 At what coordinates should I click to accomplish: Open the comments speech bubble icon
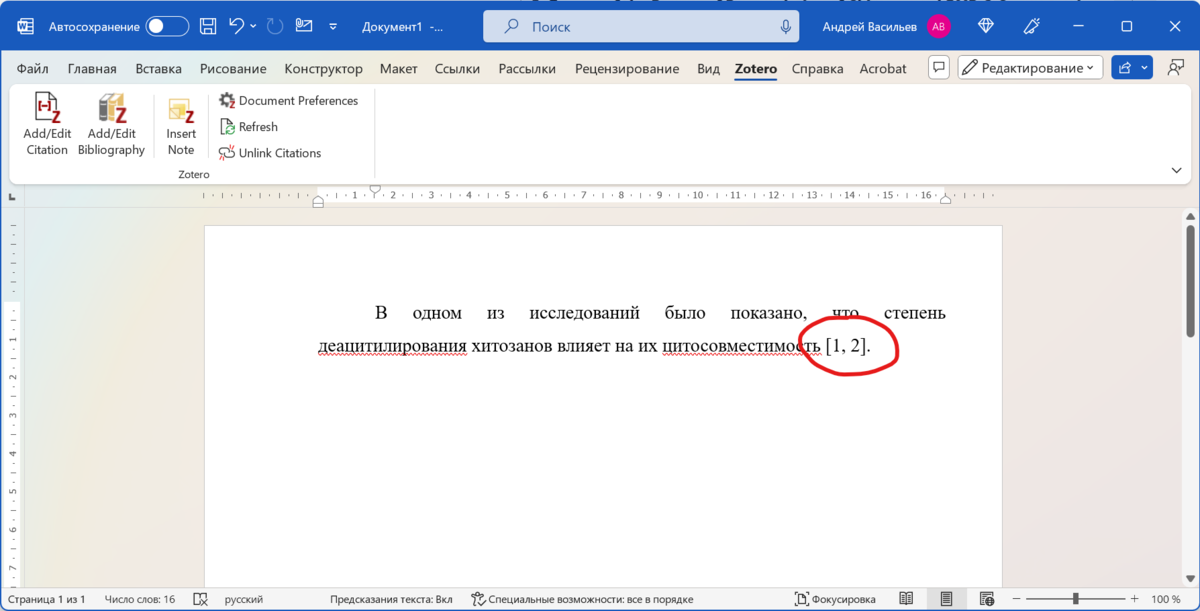[x=938, y=68]
